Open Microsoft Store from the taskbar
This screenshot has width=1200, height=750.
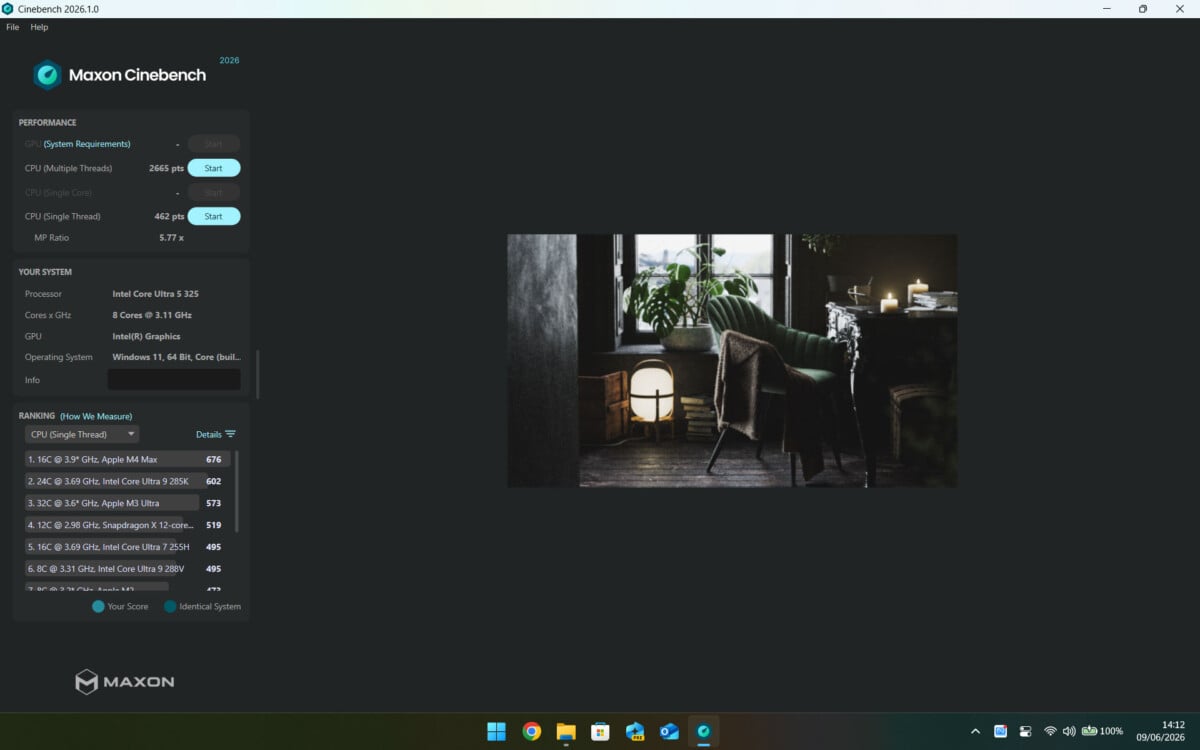coord(600,731)
